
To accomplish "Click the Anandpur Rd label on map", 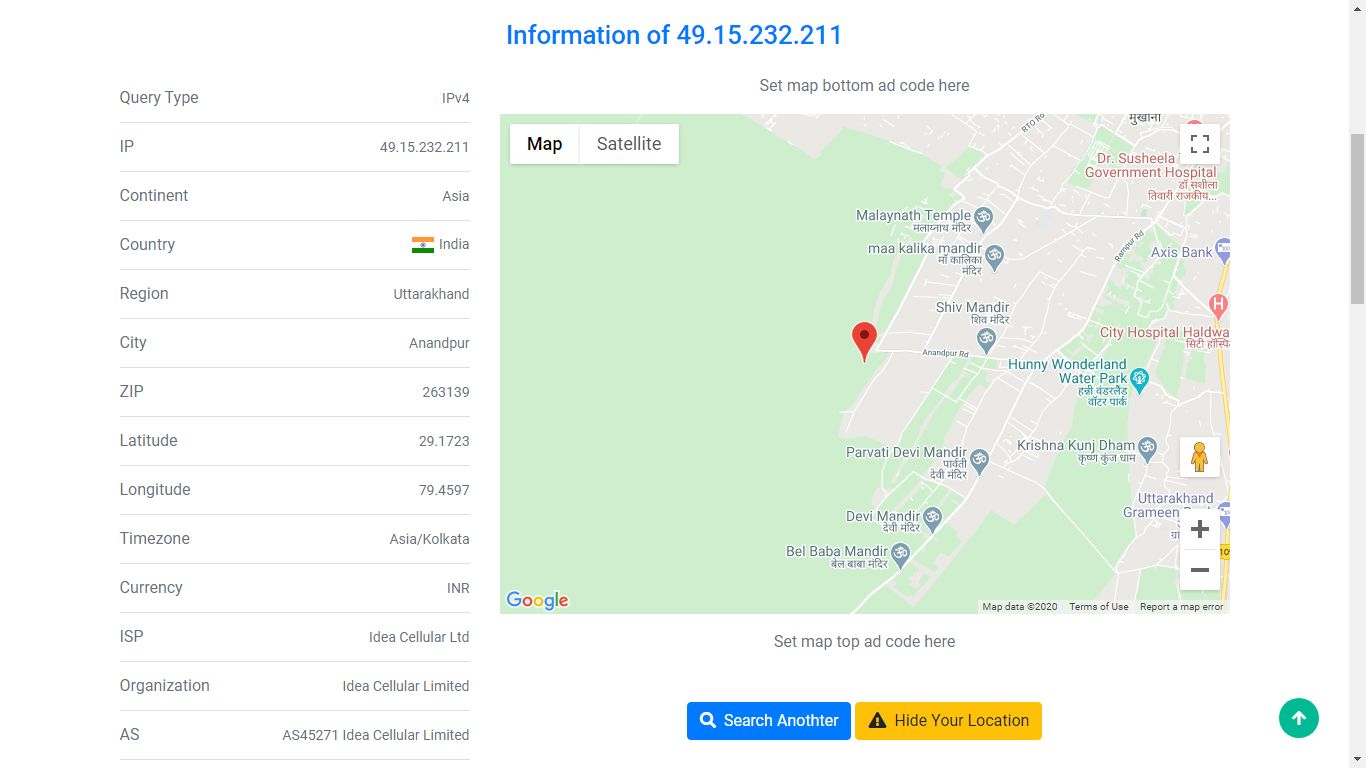I will tap(946, 353).
